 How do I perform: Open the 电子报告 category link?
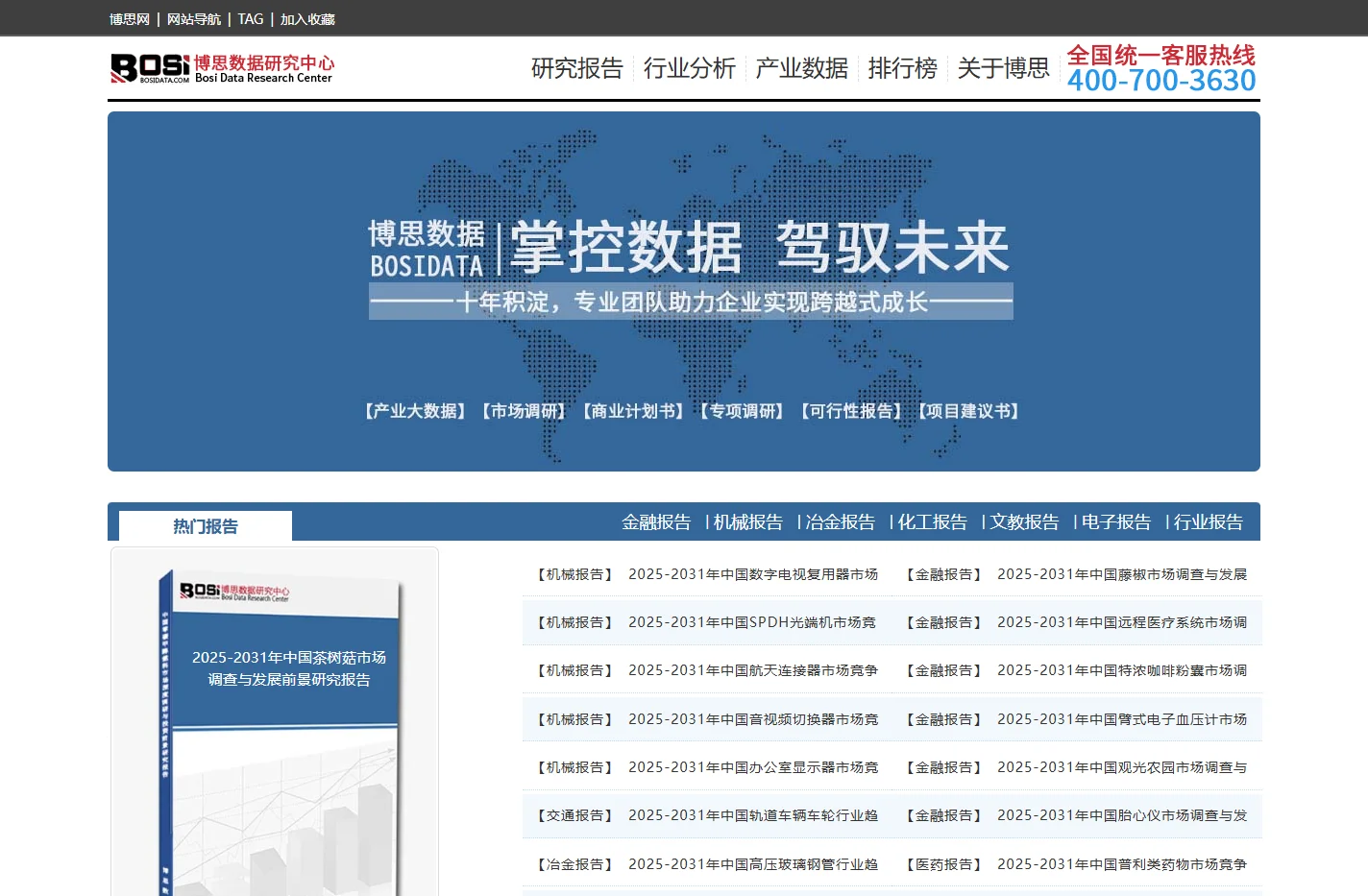coord(1116,522)
